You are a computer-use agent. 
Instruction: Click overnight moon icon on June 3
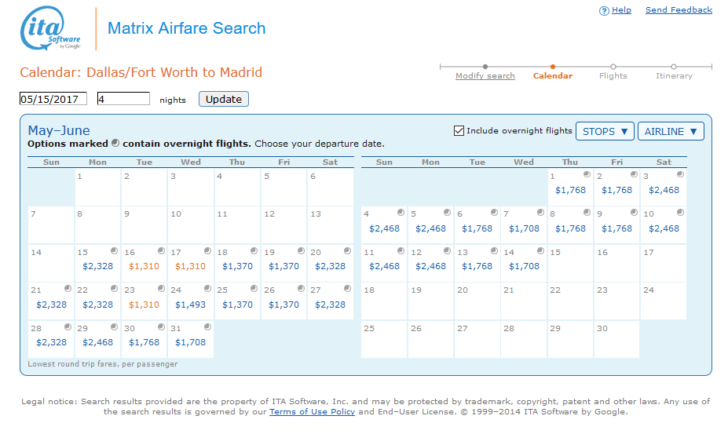[x=680, y=175]
